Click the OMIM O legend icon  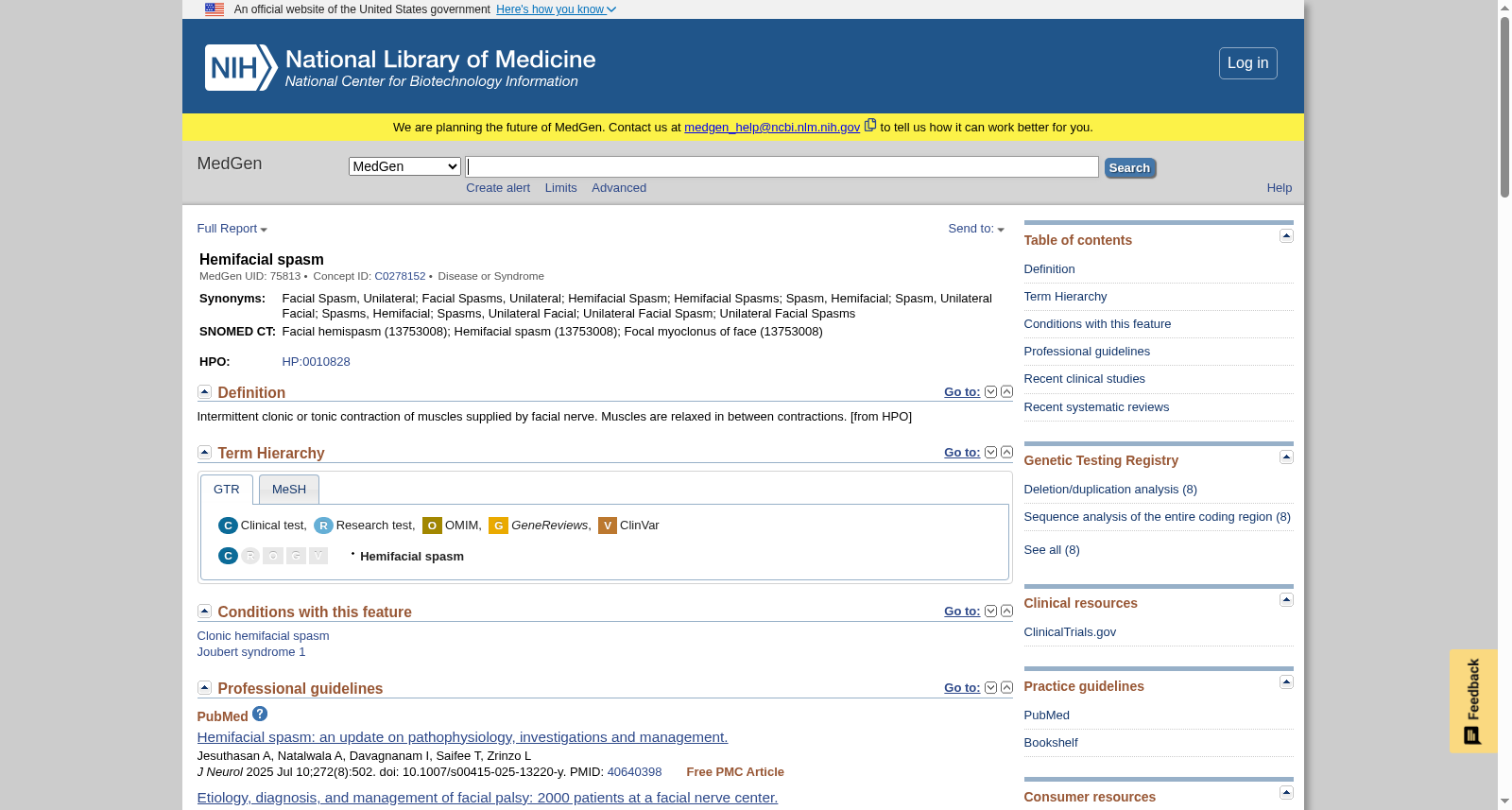(x=432, y=526)
